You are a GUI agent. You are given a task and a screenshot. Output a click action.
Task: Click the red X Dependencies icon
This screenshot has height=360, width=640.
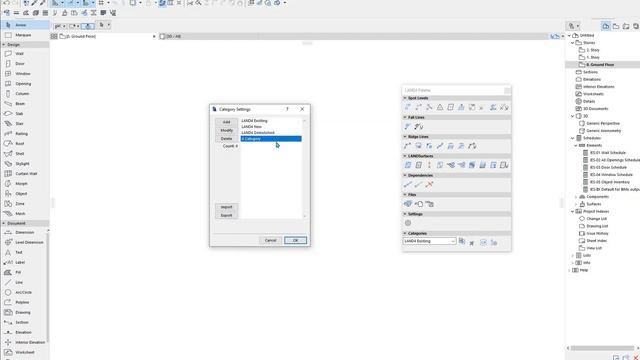click(x=429, y=184)
